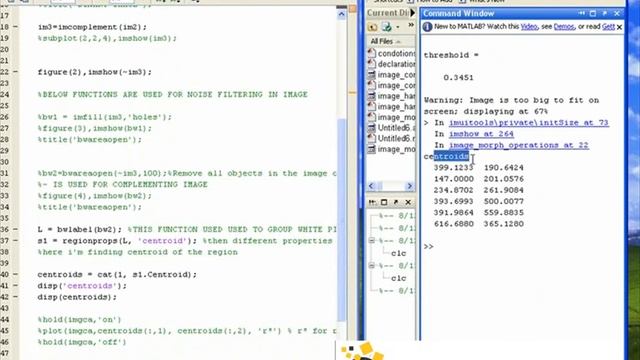
Task: Click the centroids = cat(1, s1.Centroid); line
Action: [x=117, y=275]
